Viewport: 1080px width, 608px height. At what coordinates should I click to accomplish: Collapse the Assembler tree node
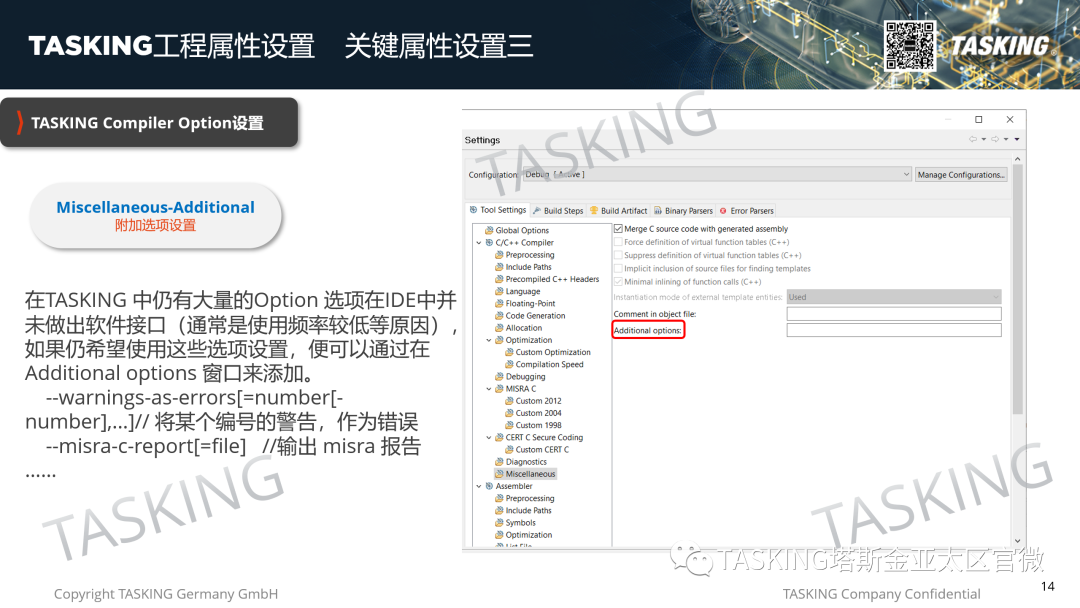tap(479, 486)
